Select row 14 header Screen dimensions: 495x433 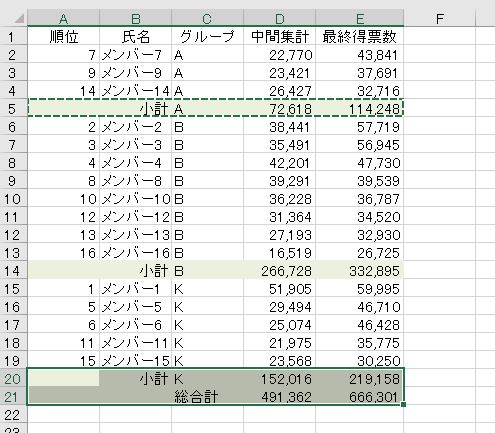(13, 271)
